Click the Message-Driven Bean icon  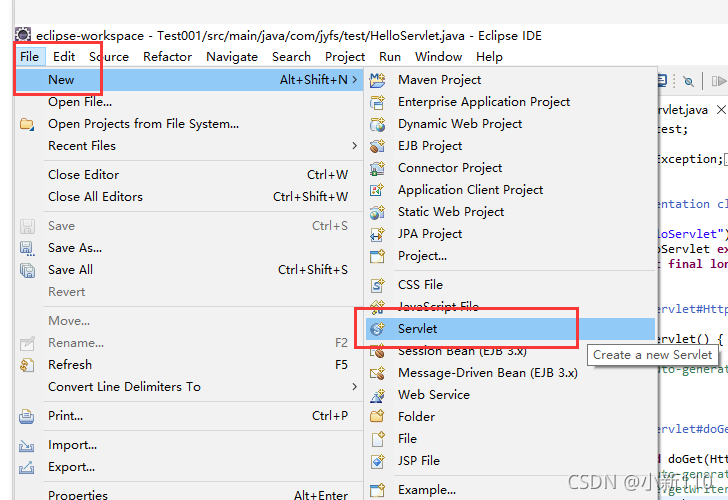pyautogui.click(x=377, y=373)
